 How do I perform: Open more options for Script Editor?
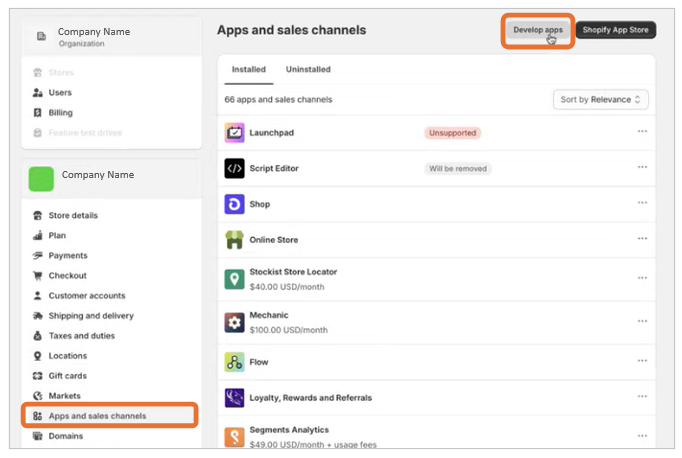point(642,167)
